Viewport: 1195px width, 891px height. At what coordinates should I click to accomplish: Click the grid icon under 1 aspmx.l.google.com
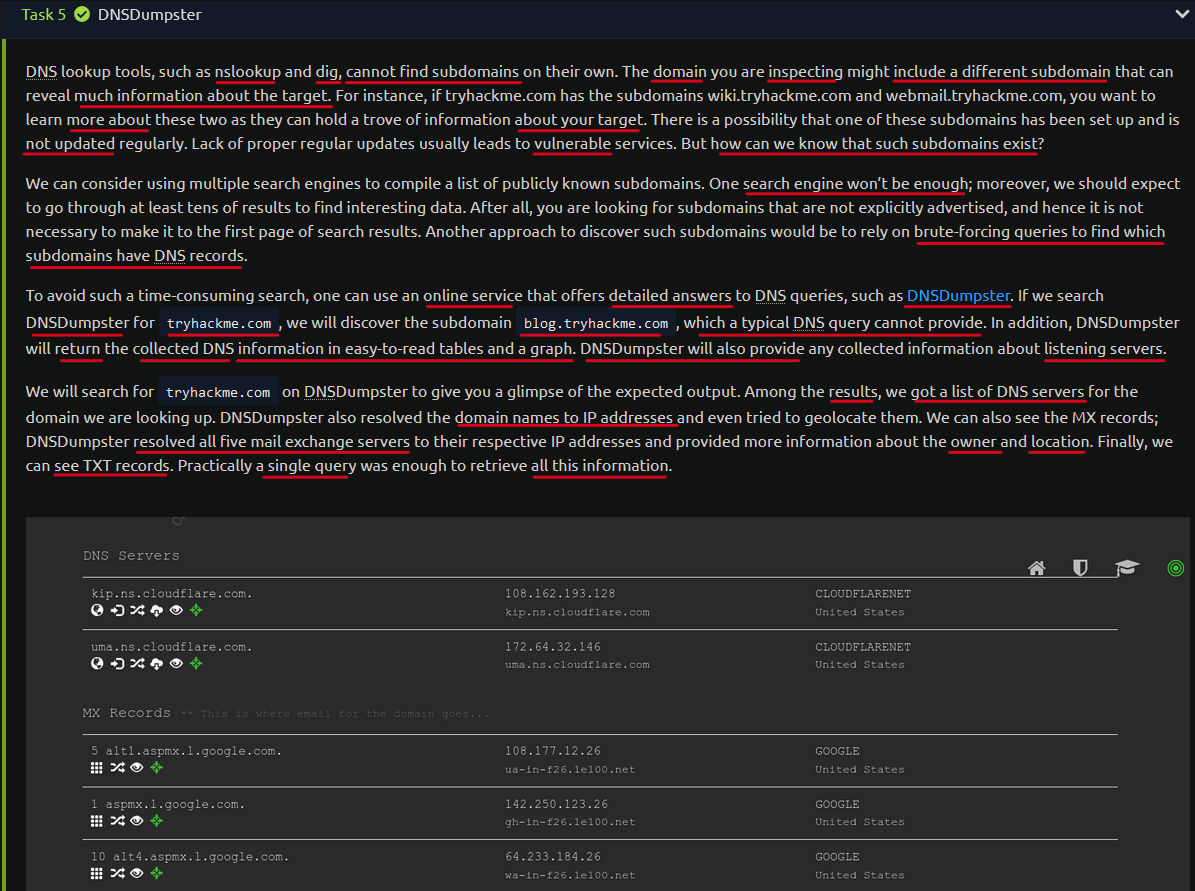96,821
